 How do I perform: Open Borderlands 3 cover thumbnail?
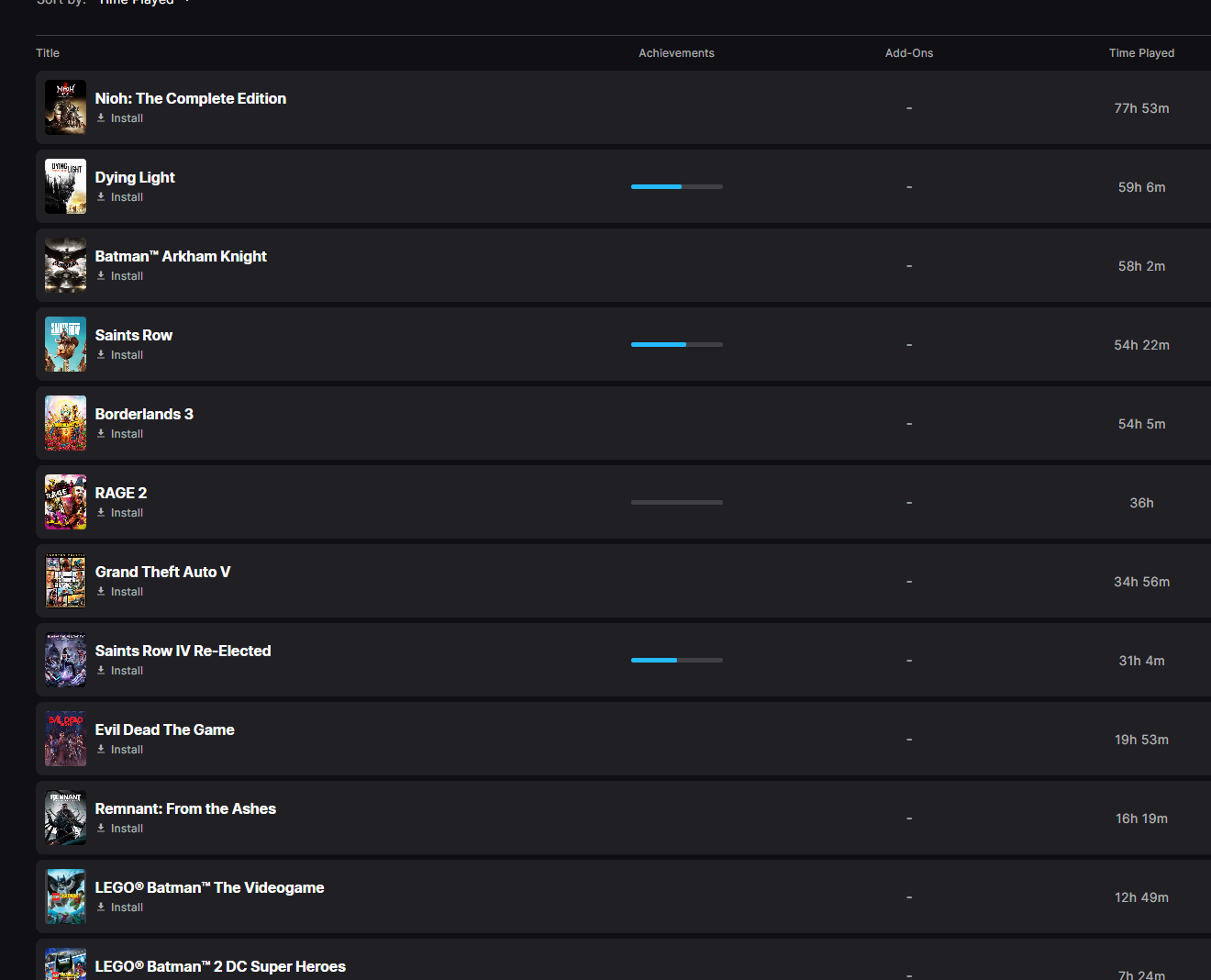click(65, 423)
